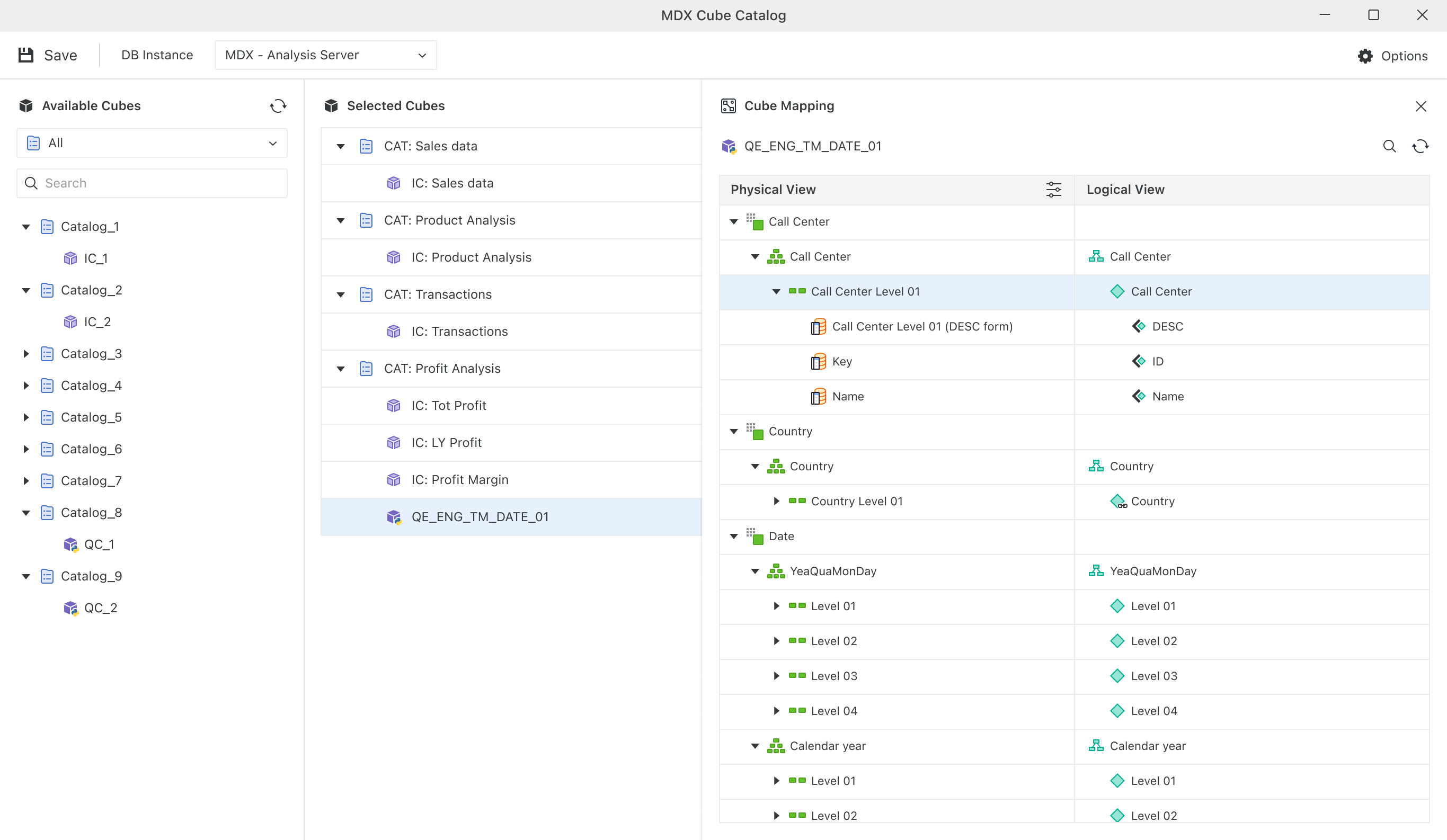Open Physical View filter settings icon
Image resolution: width=1447 pixels, height=840 pixels.
pyautogui.click(x=1053, y=190)
